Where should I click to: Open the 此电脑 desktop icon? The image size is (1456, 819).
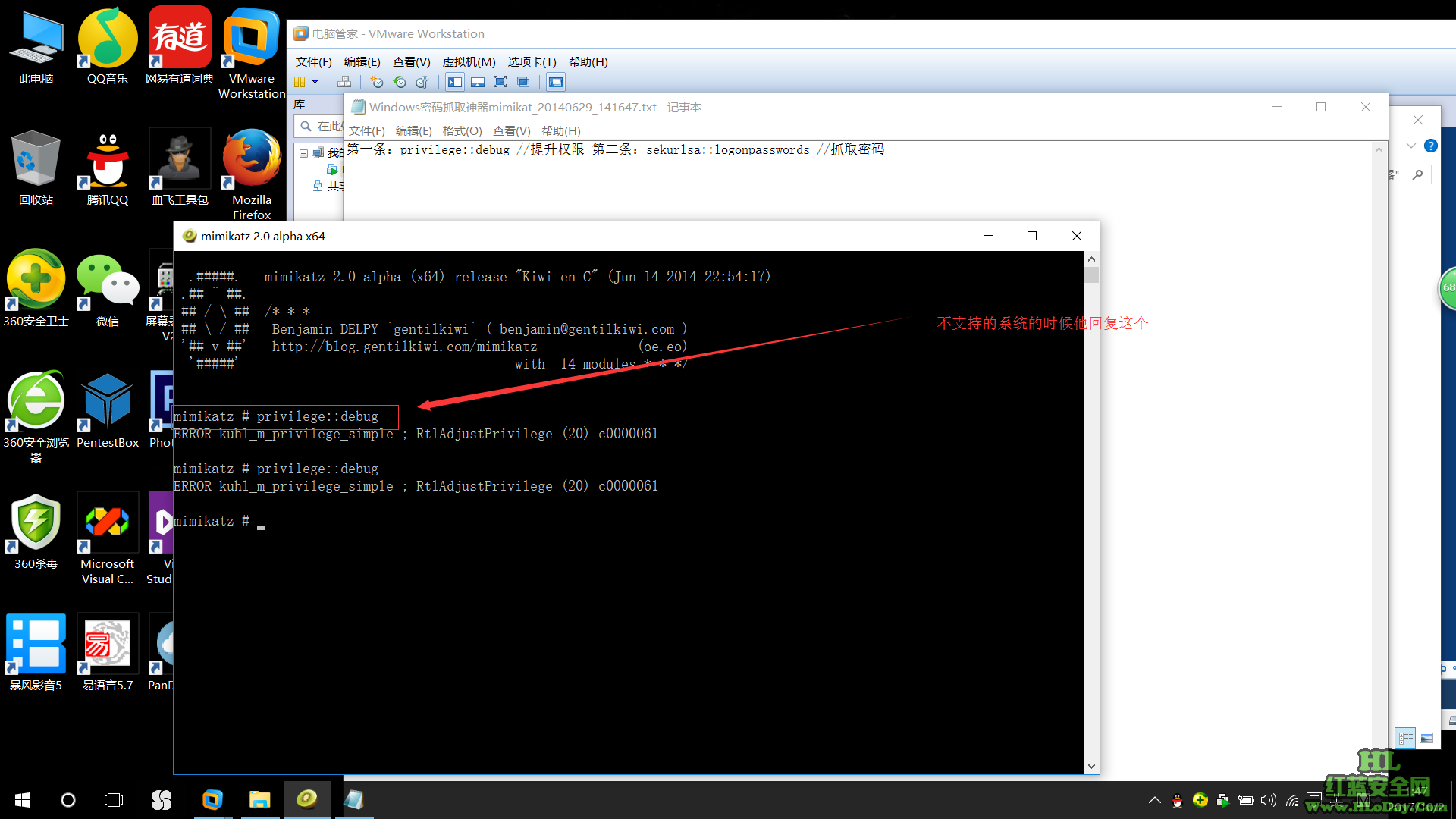pyautogui.click(x=36, y=48)
